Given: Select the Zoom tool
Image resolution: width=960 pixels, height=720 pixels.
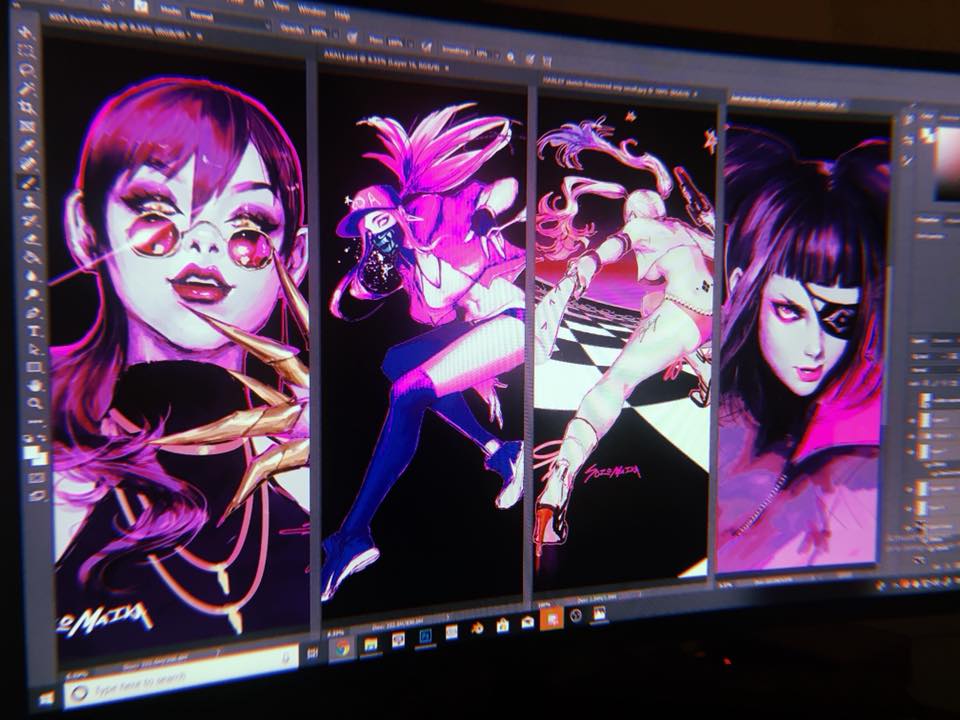Looking at the screenshot, I should pyautogui.click(x=36, y=404).
